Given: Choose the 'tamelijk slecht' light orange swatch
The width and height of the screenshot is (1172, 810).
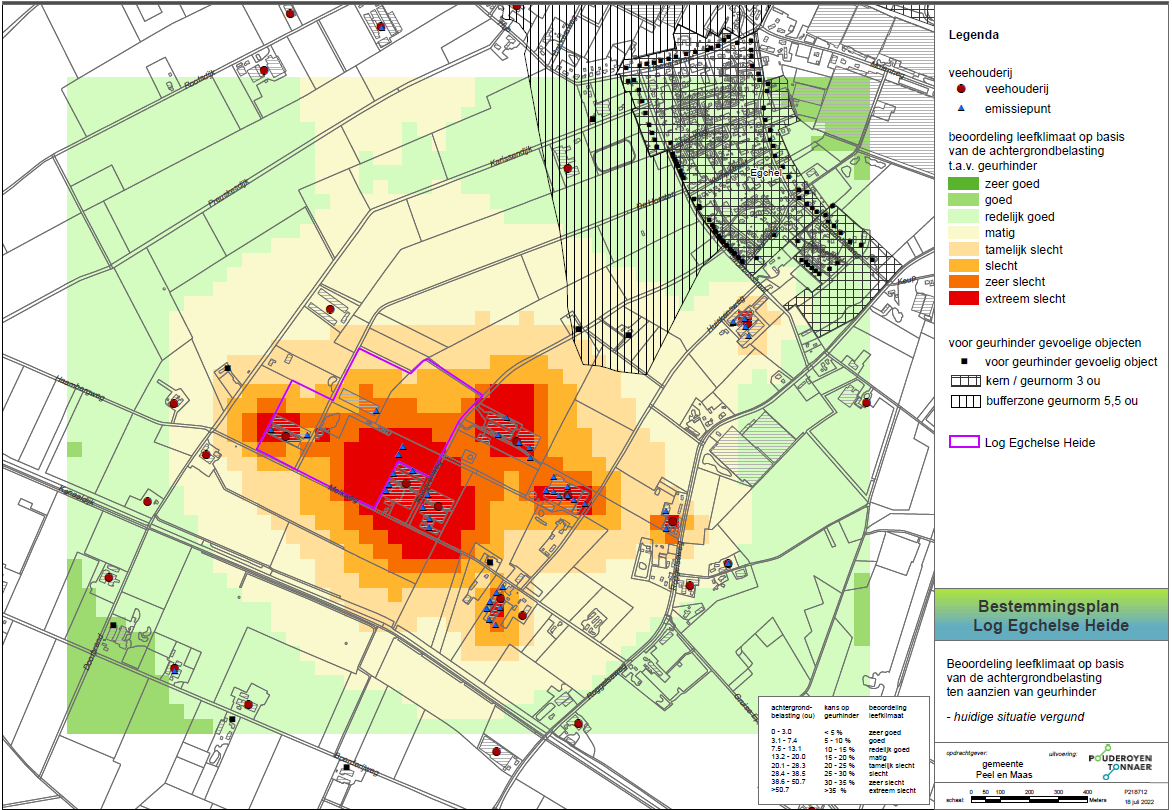Looking at the screenshot, I should point(965,250).
